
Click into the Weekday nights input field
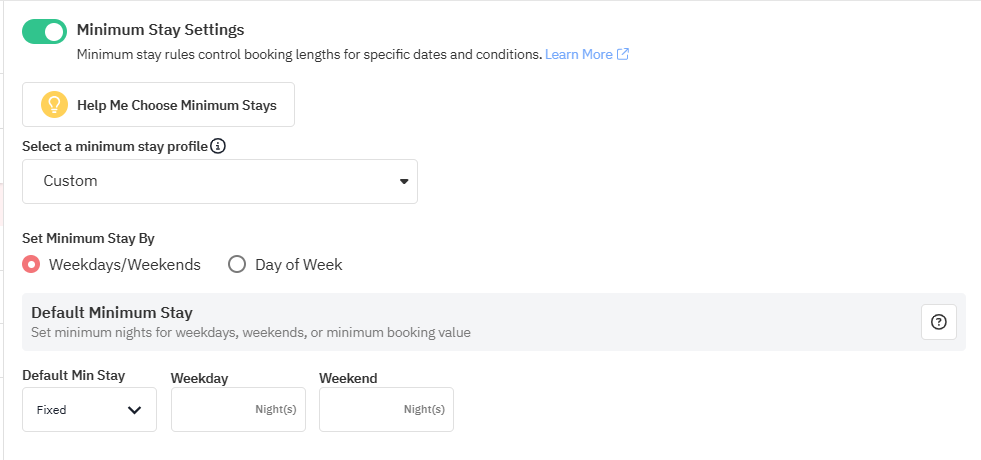(x=238, y=409)
